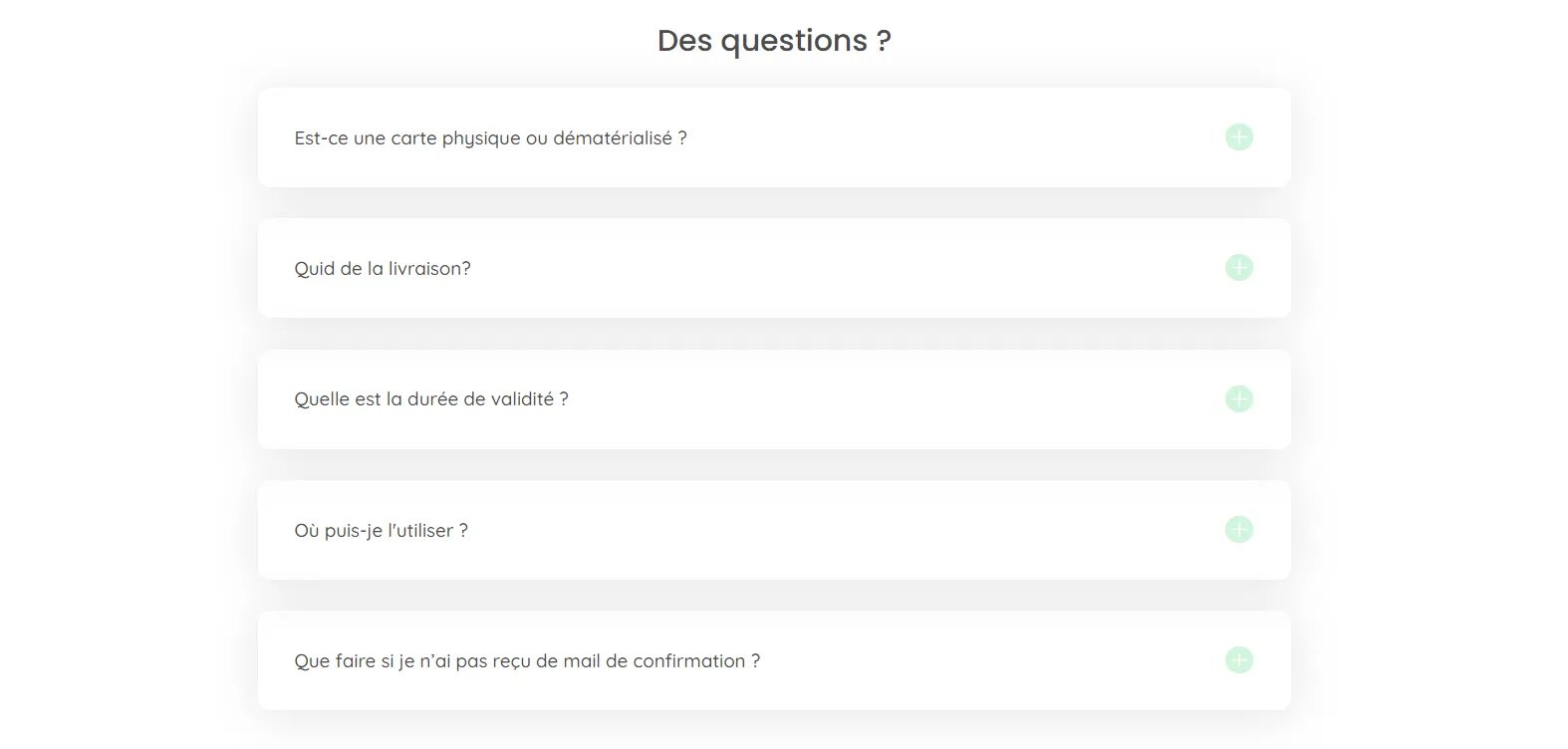This screenshot has width=1568, height=749.
Task: Toggle the green circle on the delivery row
Action: (1238, 268)
